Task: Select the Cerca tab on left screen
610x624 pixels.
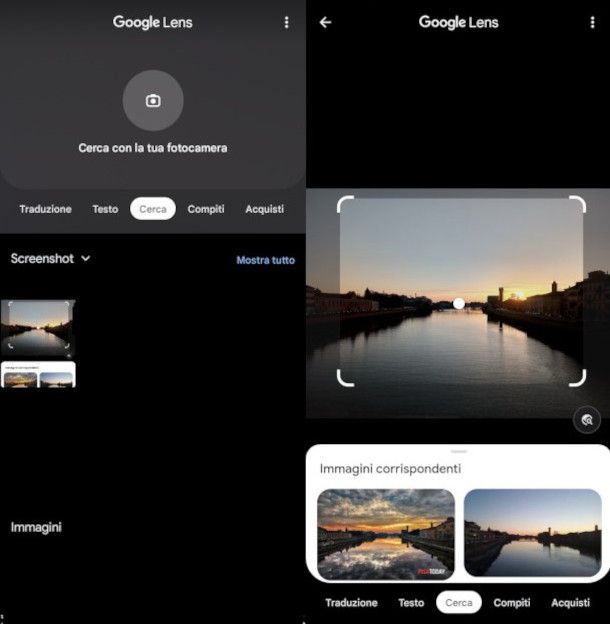Action: click(153, 209)
